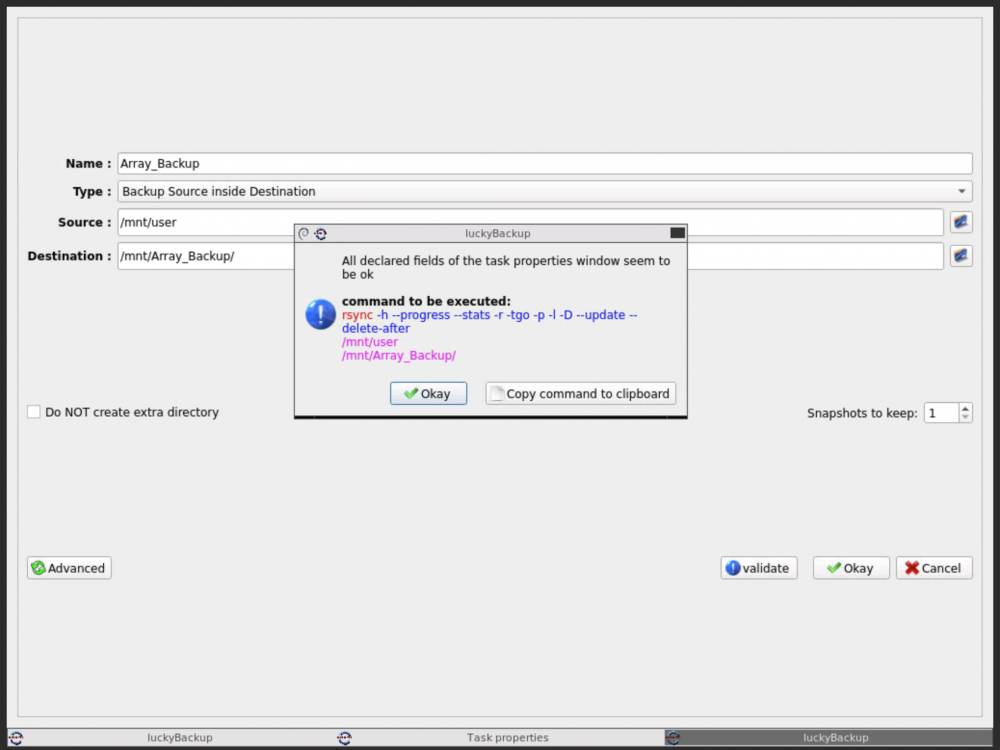Cancel the task properties

934,568
